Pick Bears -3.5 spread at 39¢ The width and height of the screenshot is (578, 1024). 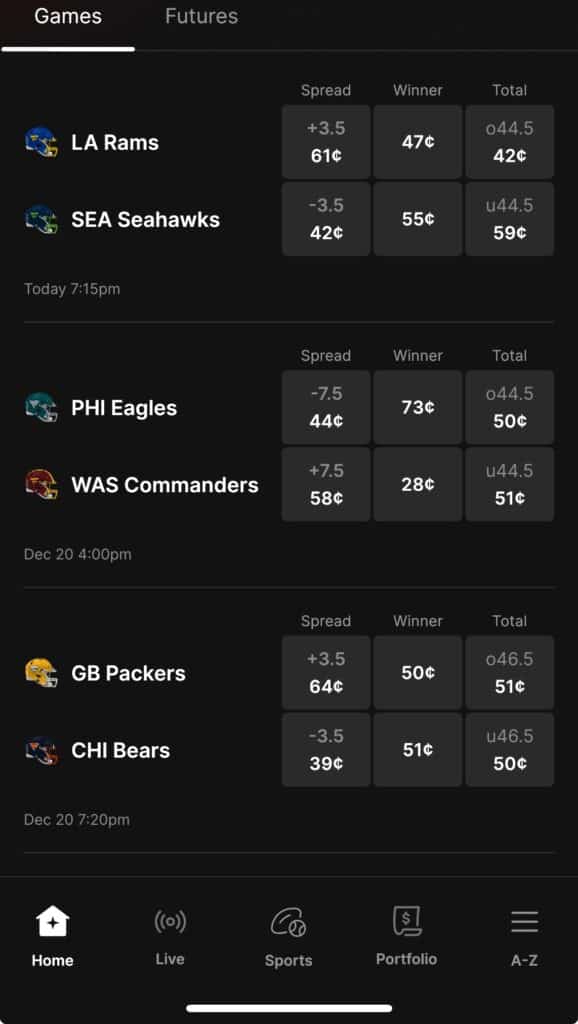(x=325, y=750)
